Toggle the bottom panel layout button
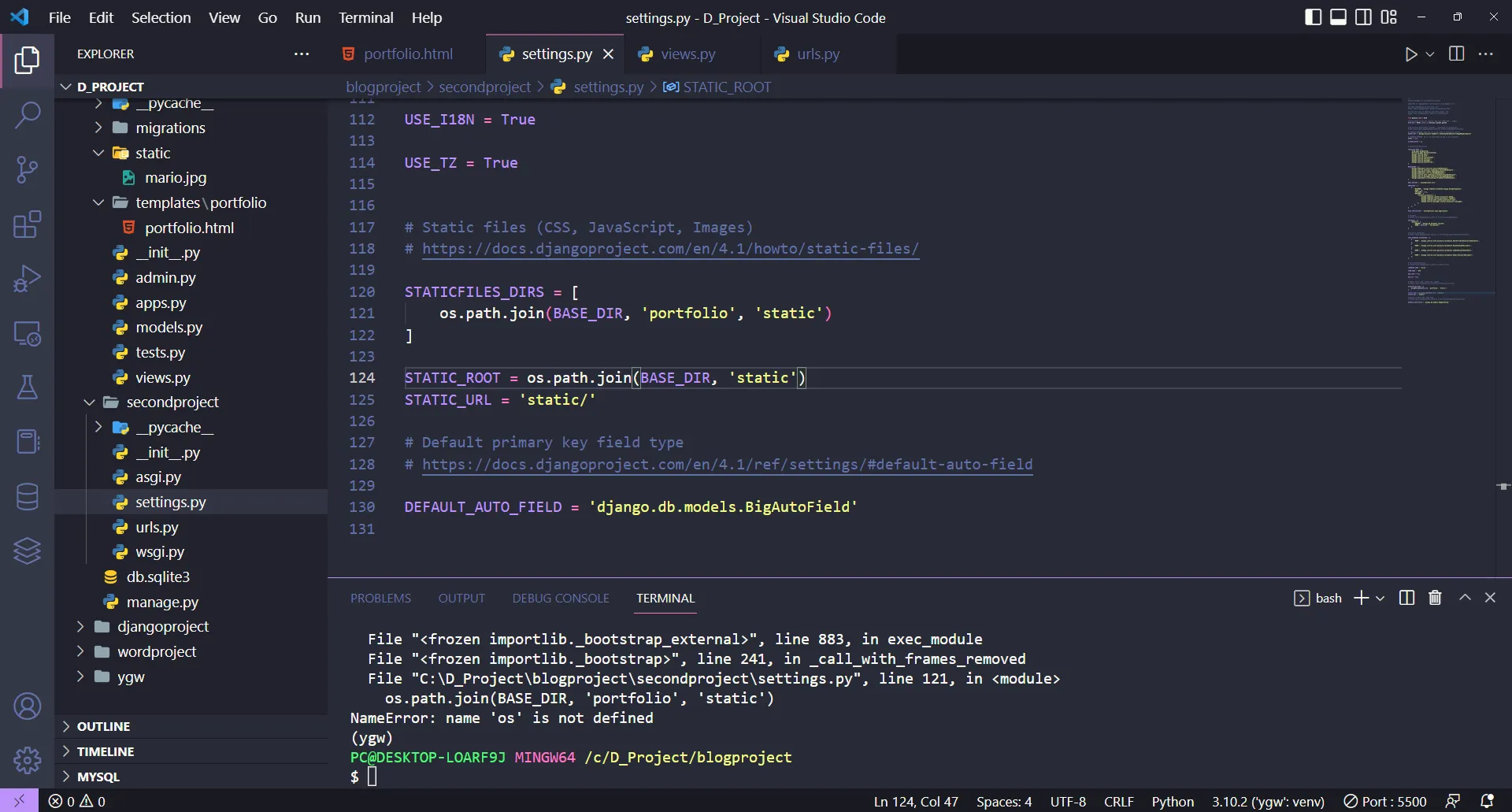This screenshot has width=1512, height=812. (1338, 17)
